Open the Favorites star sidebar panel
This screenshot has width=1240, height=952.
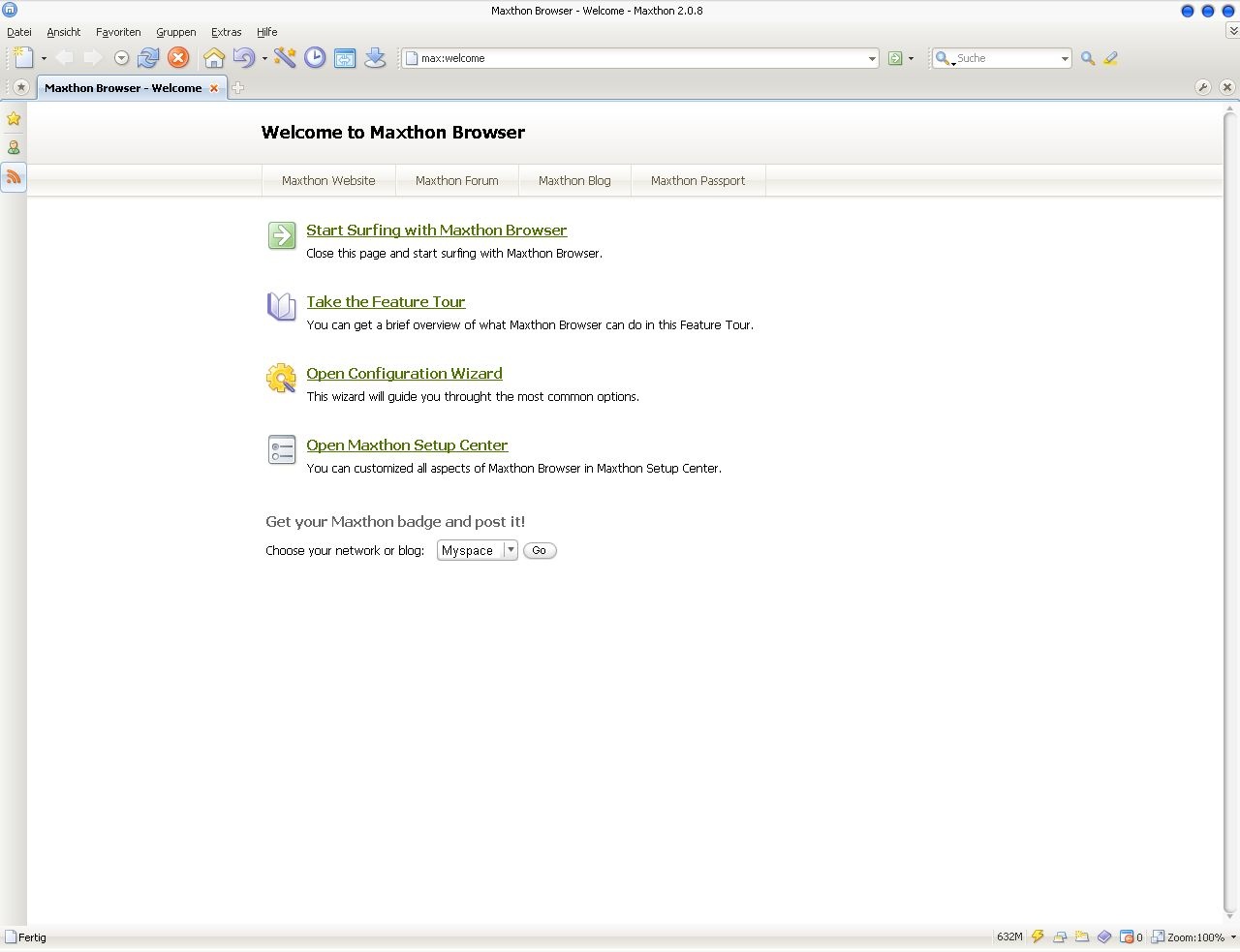14,119
